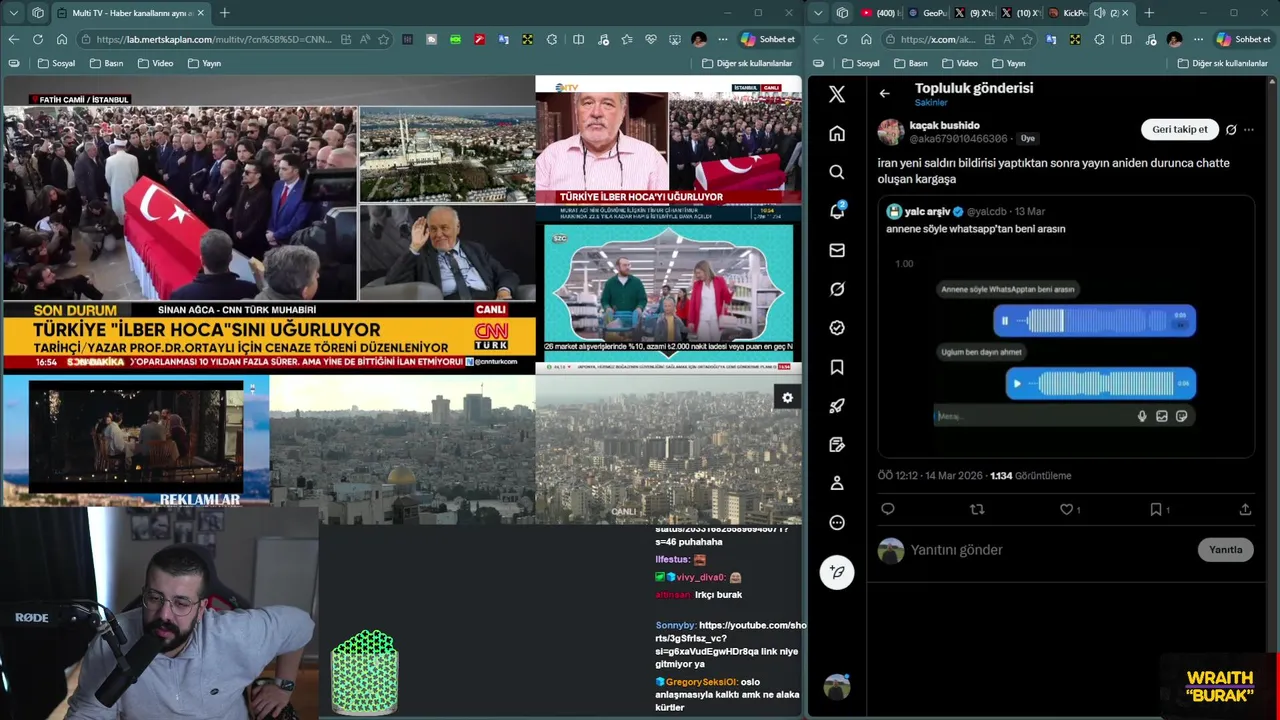Open Diğer sık kullanılanlar in left window
This screenshot has width=1280, height=720.
pos(746,63)
